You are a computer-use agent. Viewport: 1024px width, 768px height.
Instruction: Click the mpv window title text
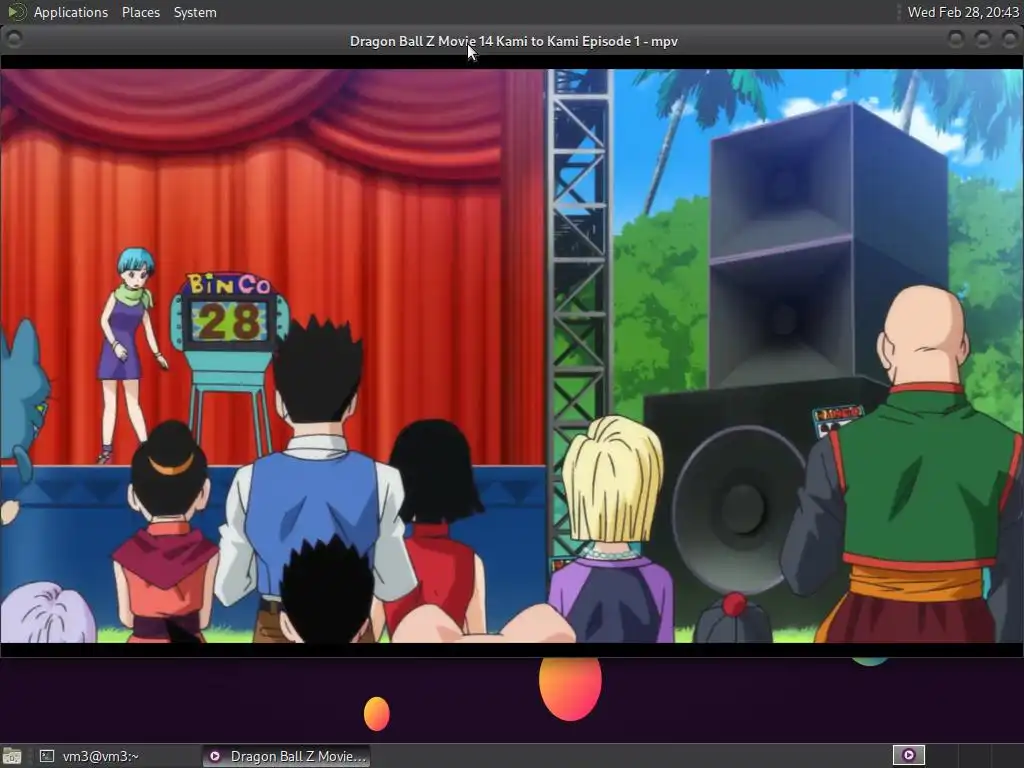click(513, 41)
